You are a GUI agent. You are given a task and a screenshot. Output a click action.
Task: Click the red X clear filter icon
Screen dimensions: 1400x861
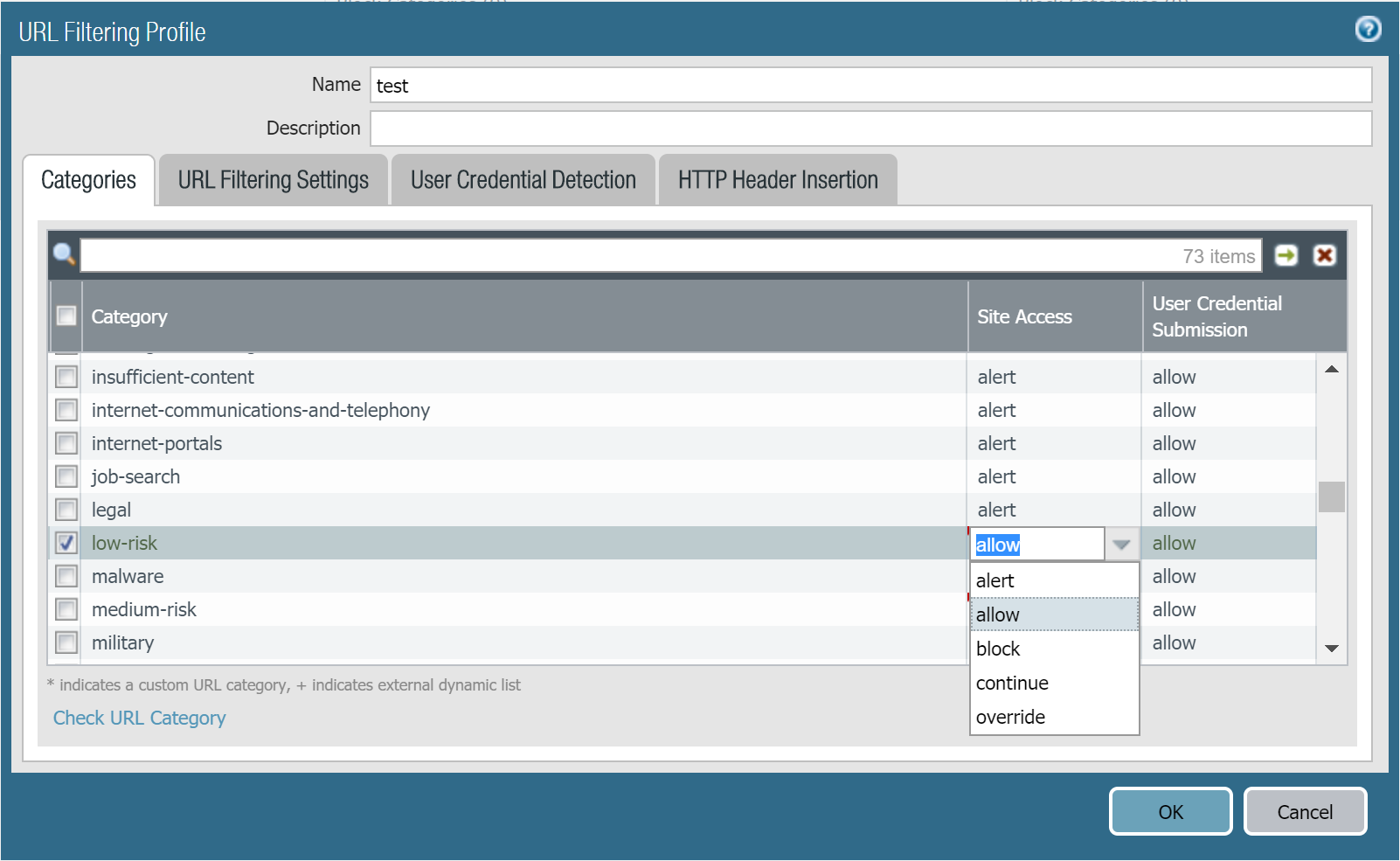pos(1325,255)
